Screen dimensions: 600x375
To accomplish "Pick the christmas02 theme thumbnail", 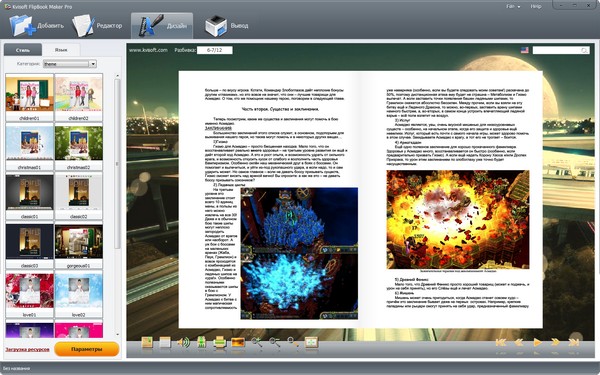I will tap(78, 147).
